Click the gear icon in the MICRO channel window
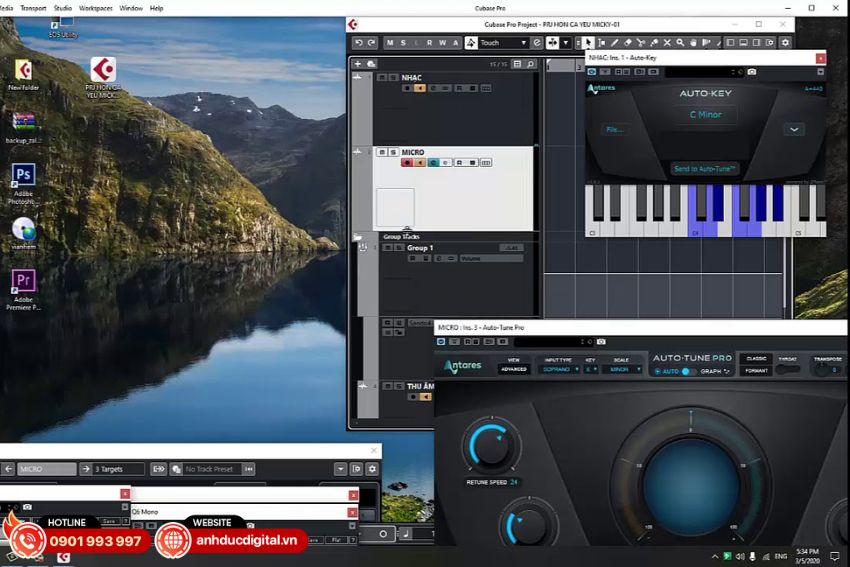 coord(372,469)
